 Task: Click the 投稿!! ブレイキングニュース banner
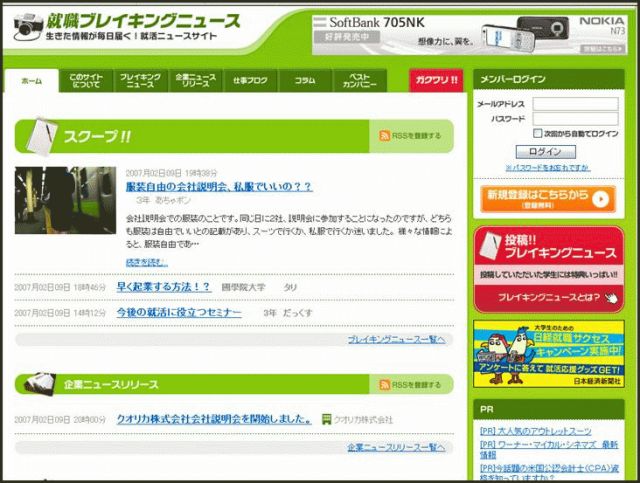549,247
